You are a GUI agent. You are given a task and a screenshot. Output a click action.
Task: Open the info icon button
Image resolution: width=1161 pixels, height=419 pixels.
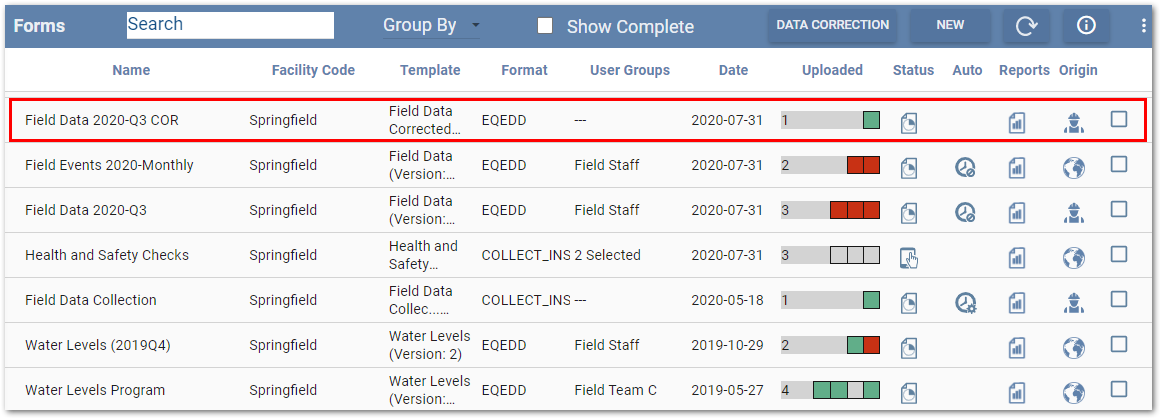coord(1085,26)
